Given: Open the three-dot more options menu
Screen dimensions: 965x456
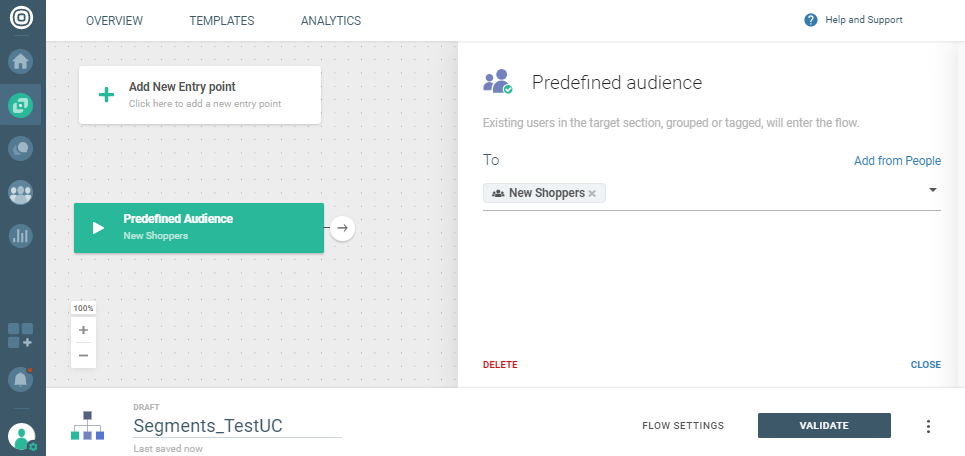Looking at the screenshot, I should tap(928, 426).
